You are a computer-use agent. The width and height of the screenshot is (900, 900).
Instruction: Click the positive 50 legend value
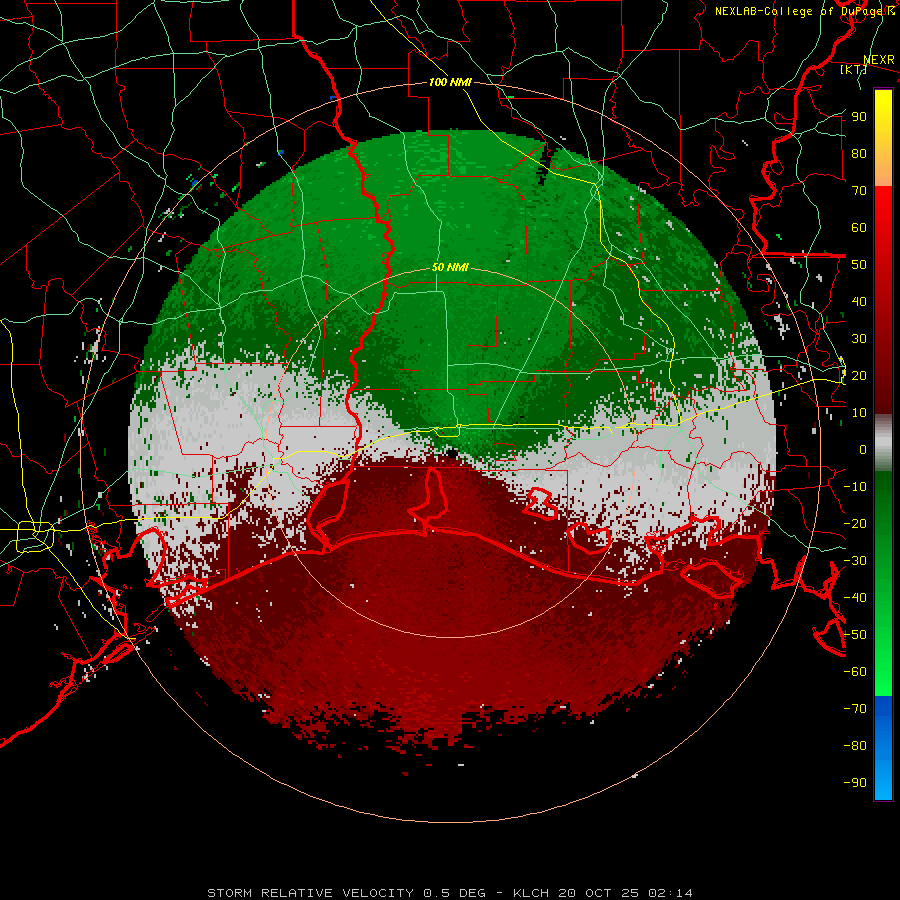coord(859,265)
